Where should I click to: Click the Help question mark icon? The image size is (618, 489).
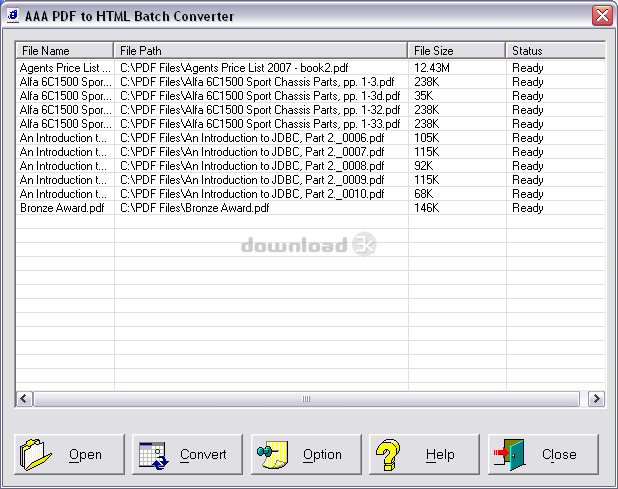tap(389, 455)
